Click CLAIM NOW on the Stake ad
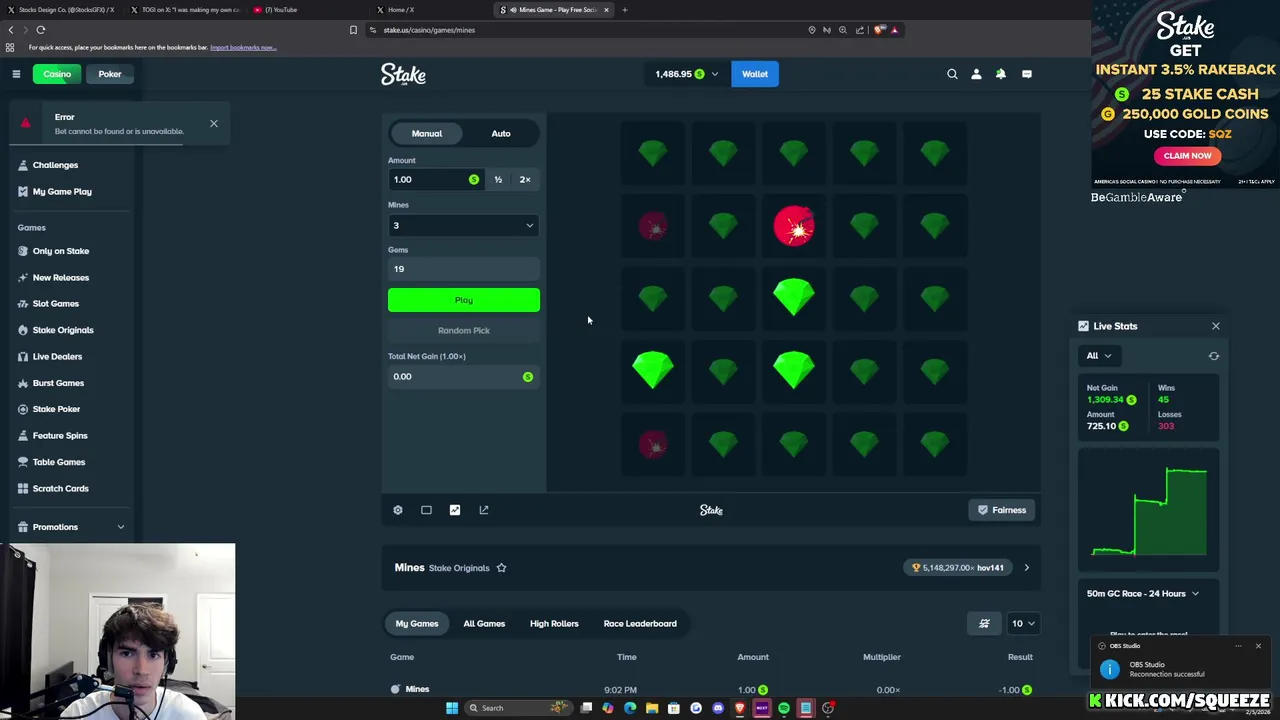Image resolution: width=1280 pixels, height=720 pixels. point(1187,156)
